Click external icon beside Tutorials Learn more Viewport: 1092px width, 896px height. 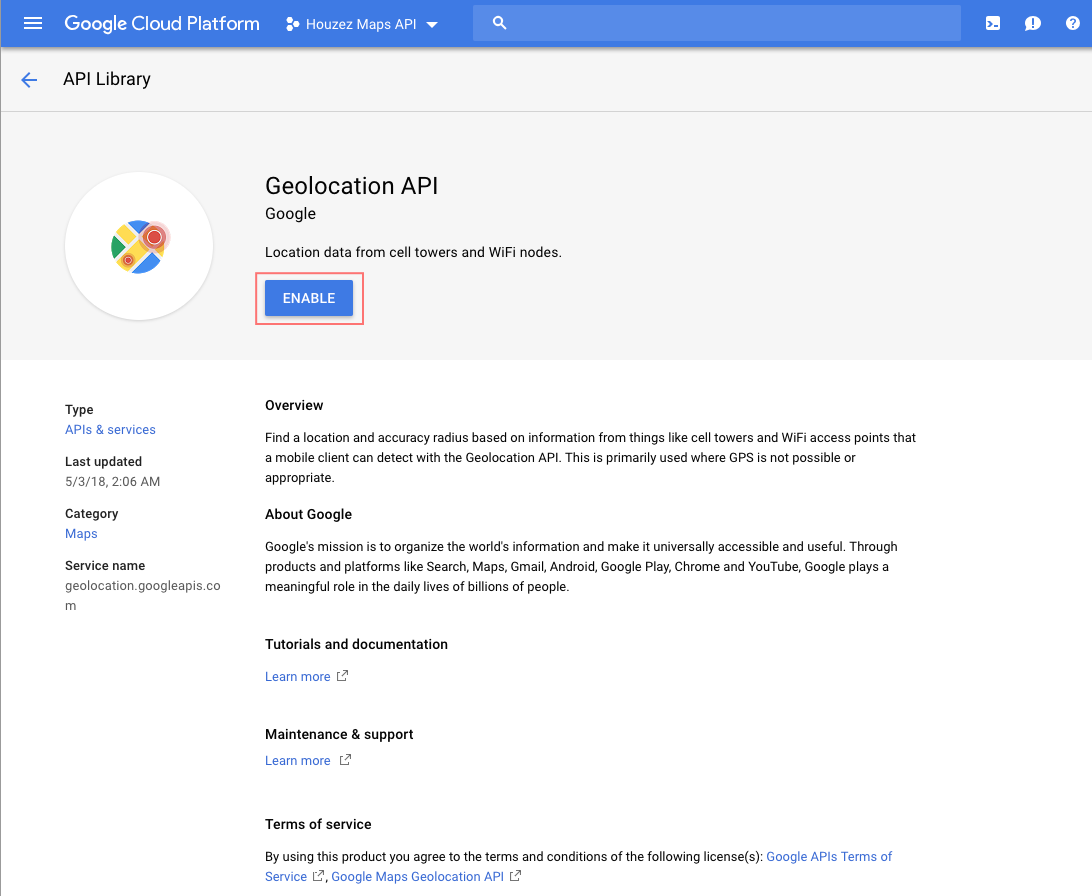[x=342, y=676]
